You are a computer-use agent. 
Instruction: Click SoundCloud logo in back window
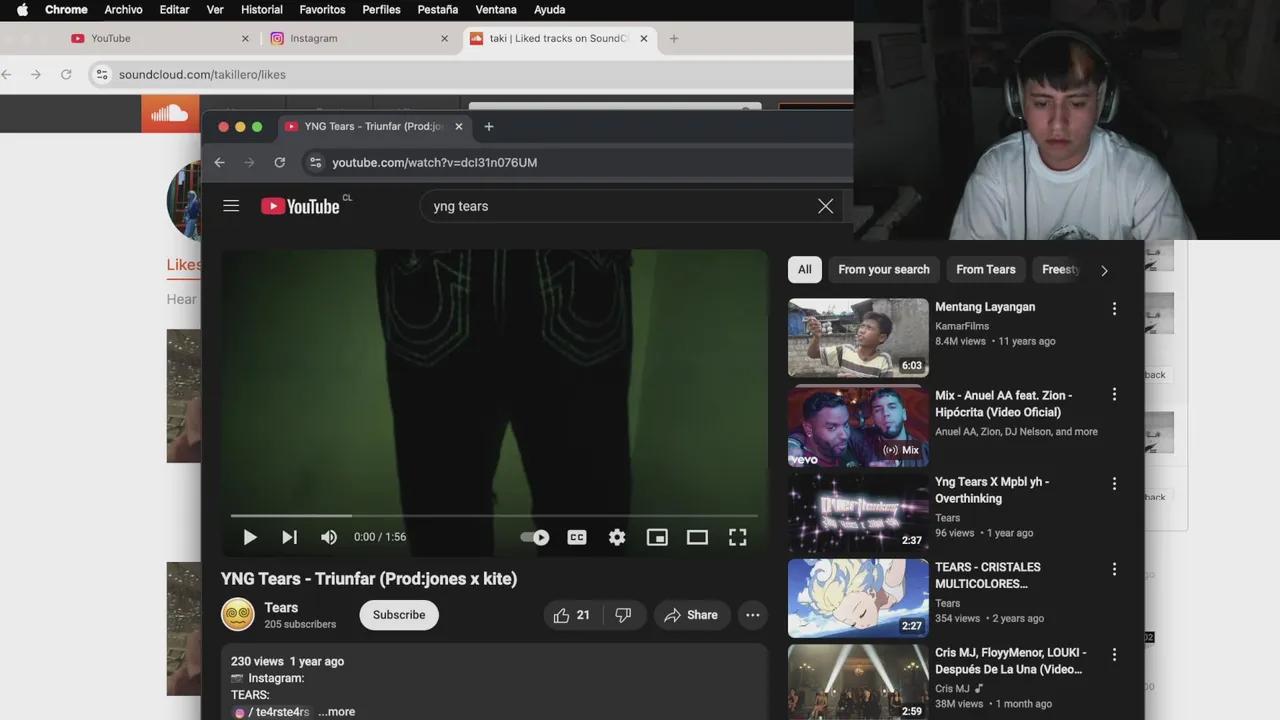(170, 113)
